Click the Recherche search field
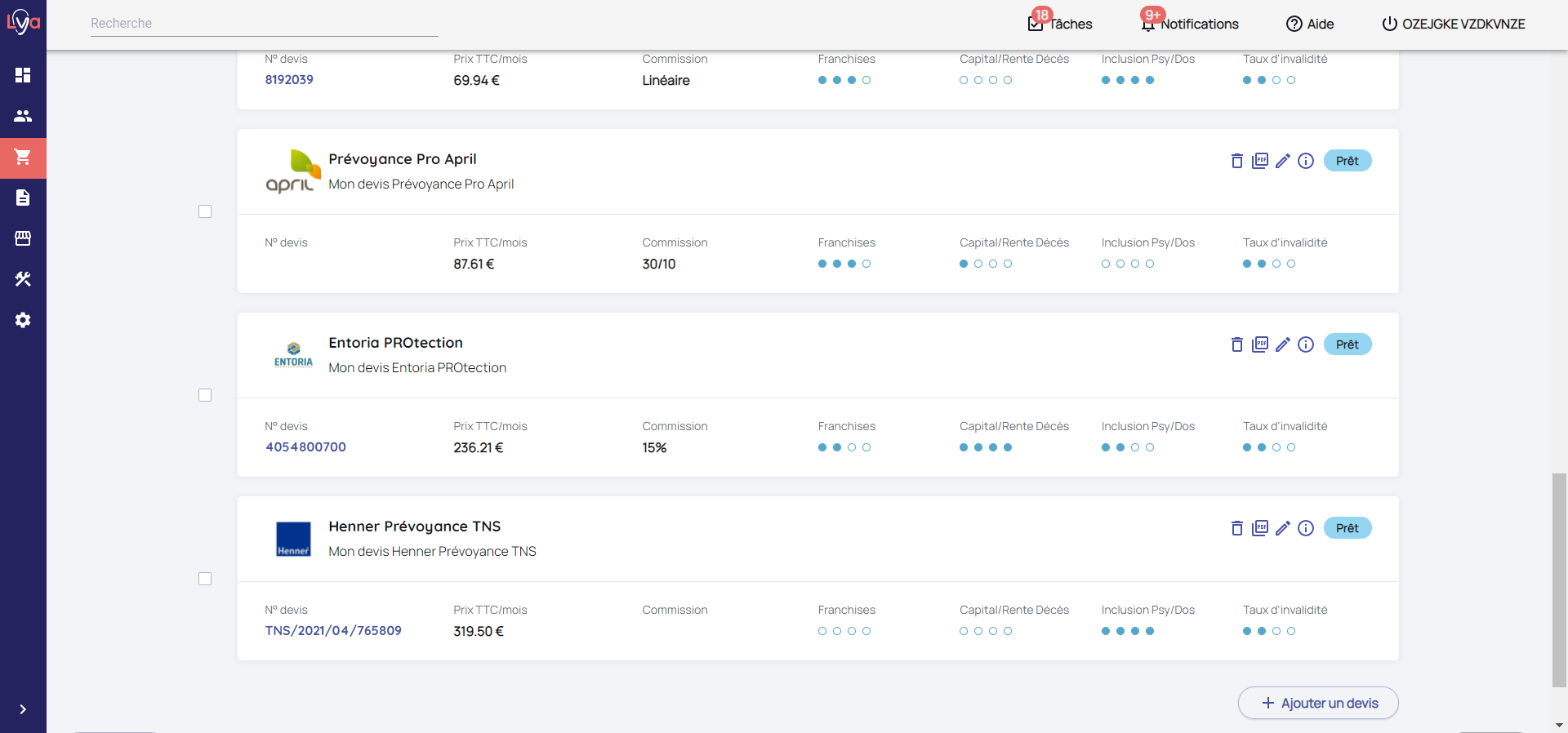This screenshot has width=1568, height=733. tap(264, 24)
